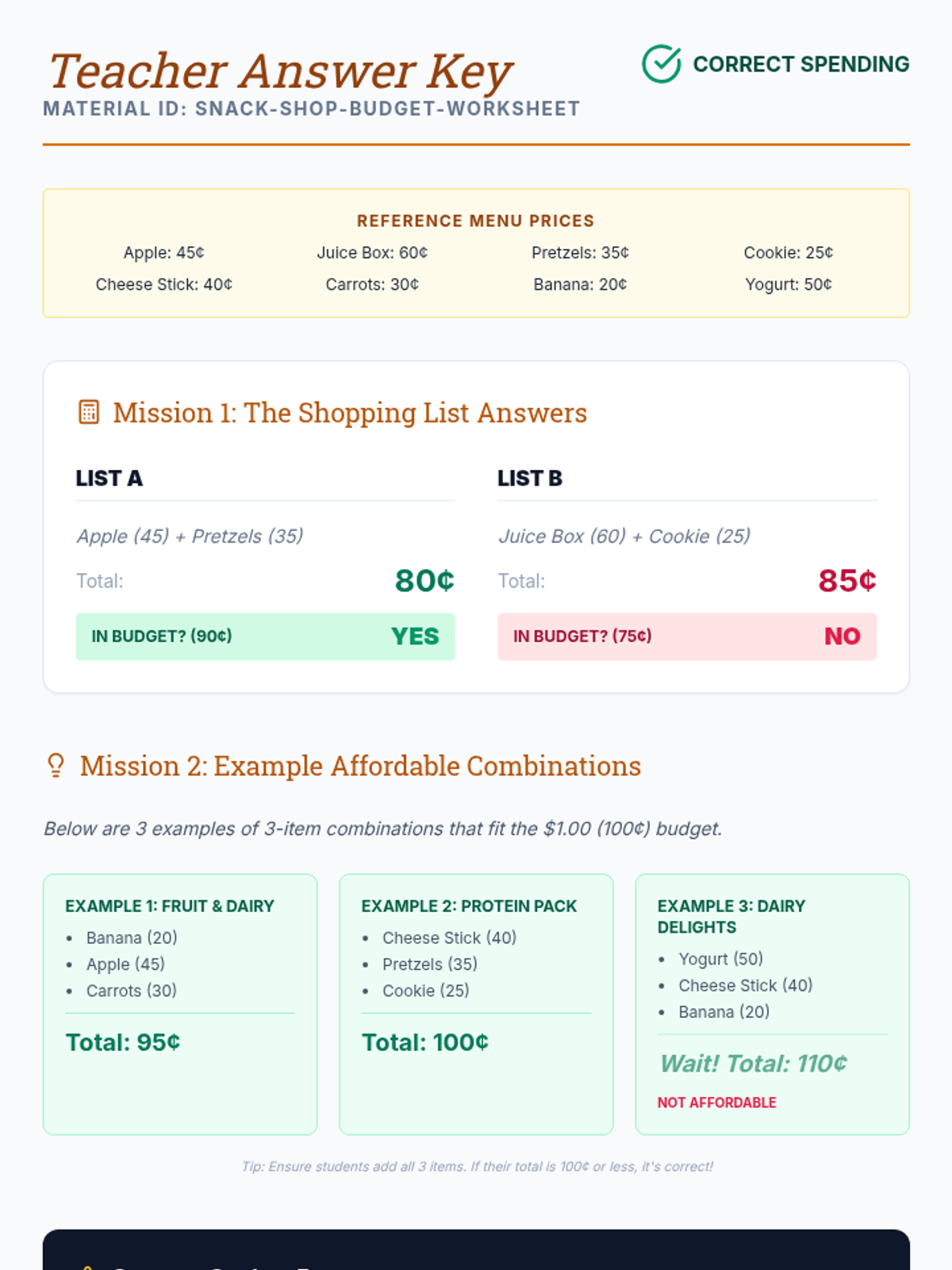The height and width of the screenshot is (1270, 952).
Task: Click the Wait! Total: 110¢ text
Action: coord(754,1064)
